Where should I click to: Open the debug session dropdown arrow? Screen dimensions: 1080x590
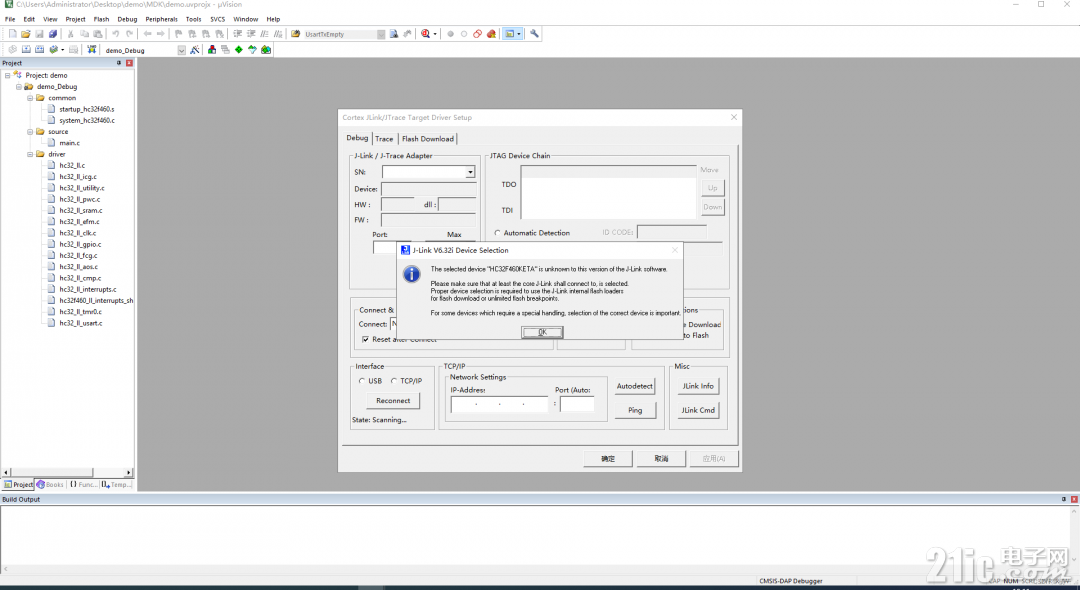click(435, 34)
